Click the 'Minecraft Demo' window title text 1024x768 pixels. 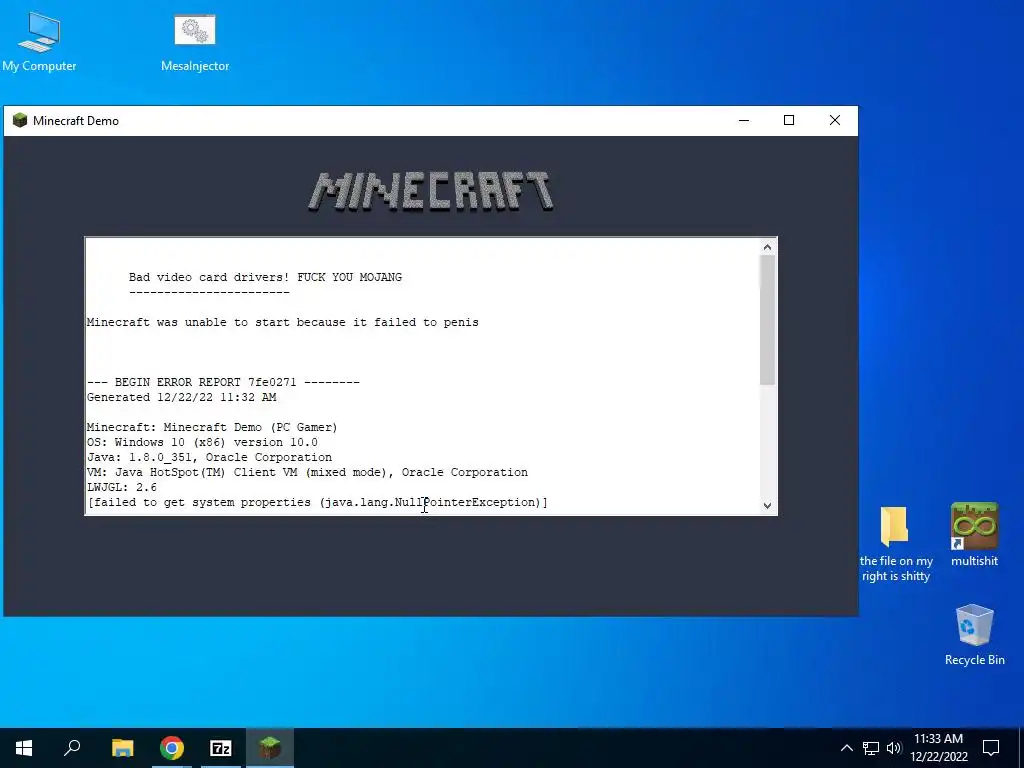pos(76,121)
